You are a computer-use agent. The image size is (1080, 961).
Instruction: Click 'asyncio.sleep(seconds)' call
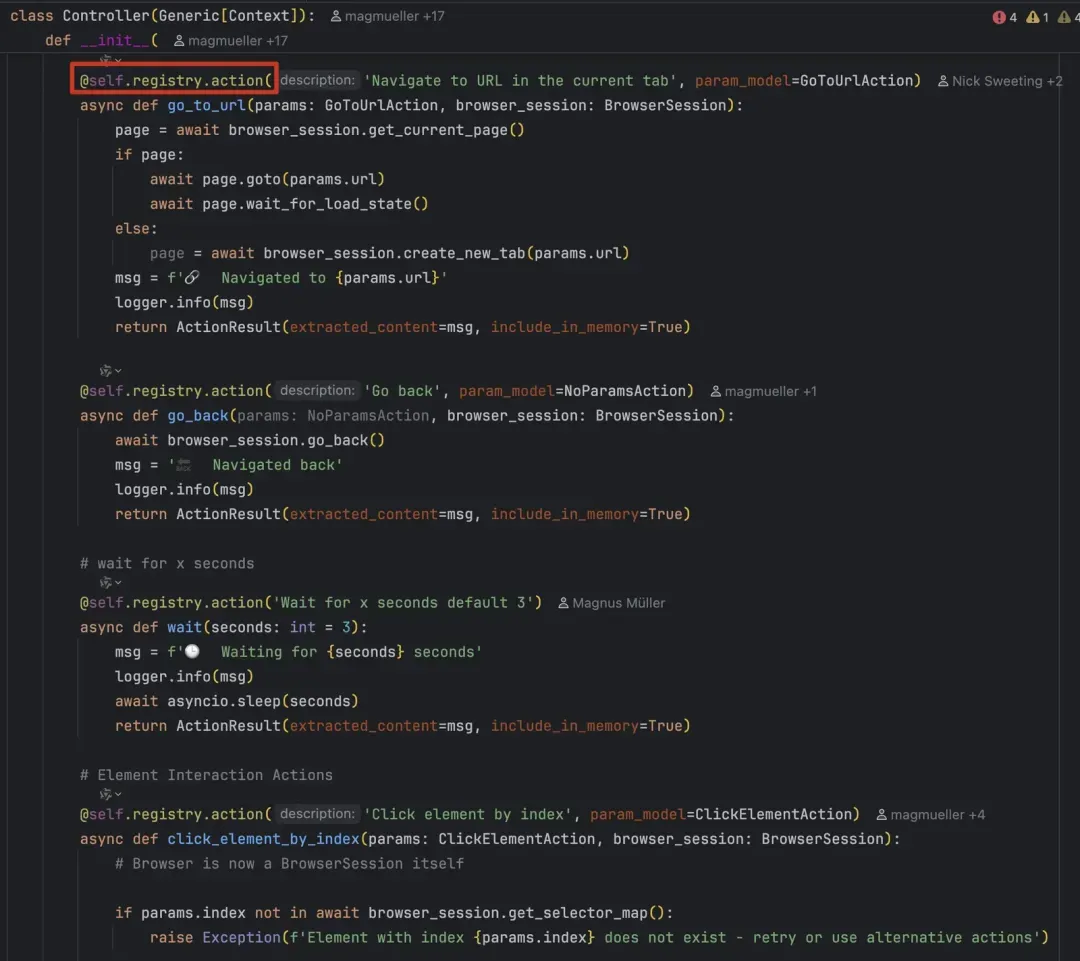click(x=263, y=701)
